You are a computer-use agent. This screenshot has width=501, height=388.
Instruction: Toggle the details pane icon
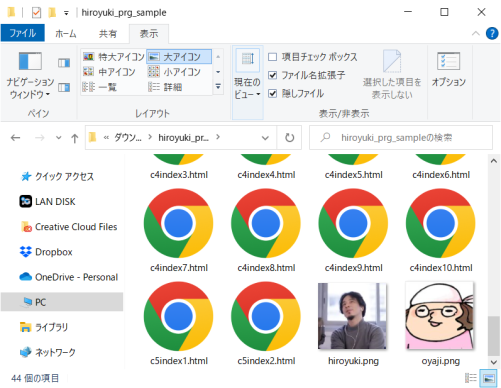point(64,88)
